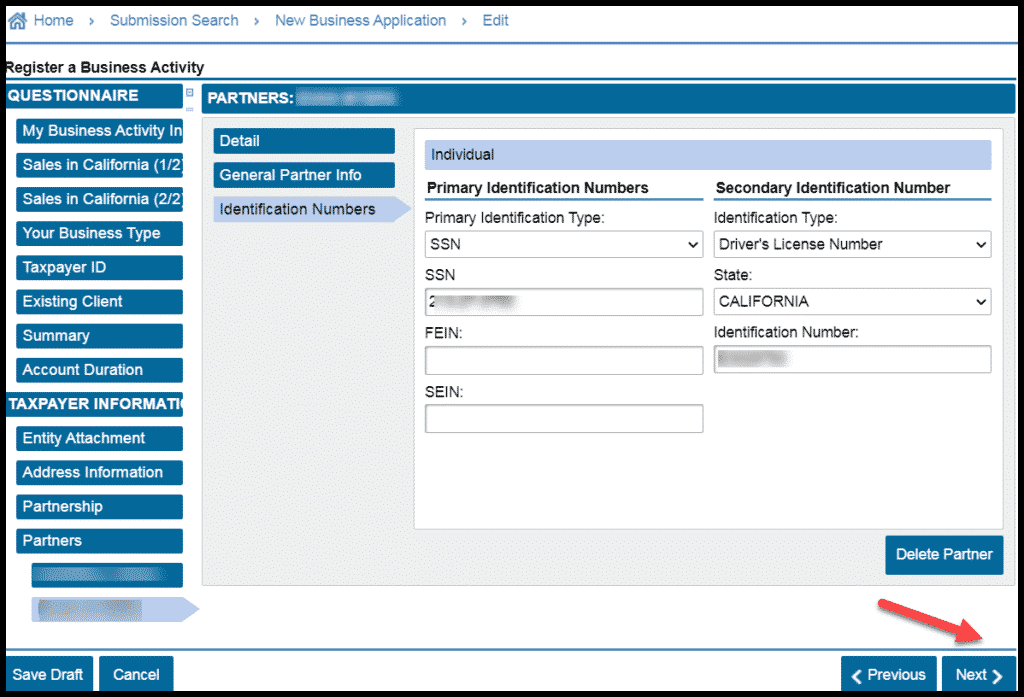Expand secondary Identification Type dropdown

click(852, 244)
